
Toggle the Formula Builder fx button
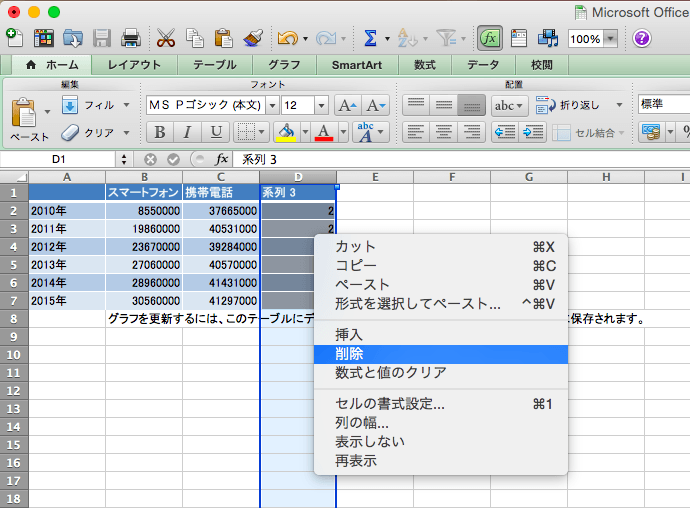(x=490, y=38)
